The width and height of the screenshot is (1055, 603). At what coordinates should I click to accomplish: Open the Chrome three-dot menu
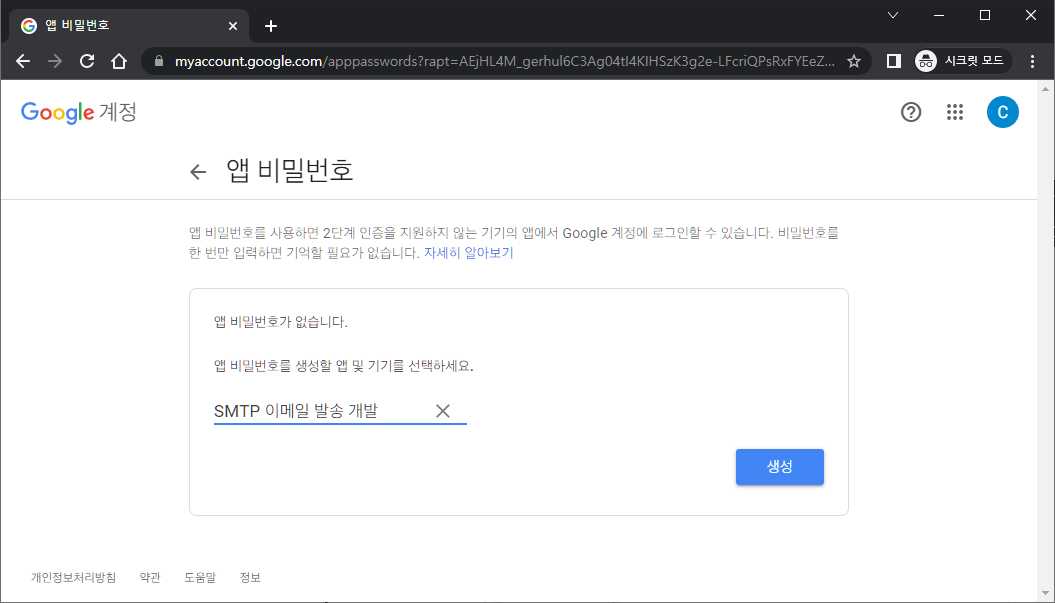tap(1033, 61)
